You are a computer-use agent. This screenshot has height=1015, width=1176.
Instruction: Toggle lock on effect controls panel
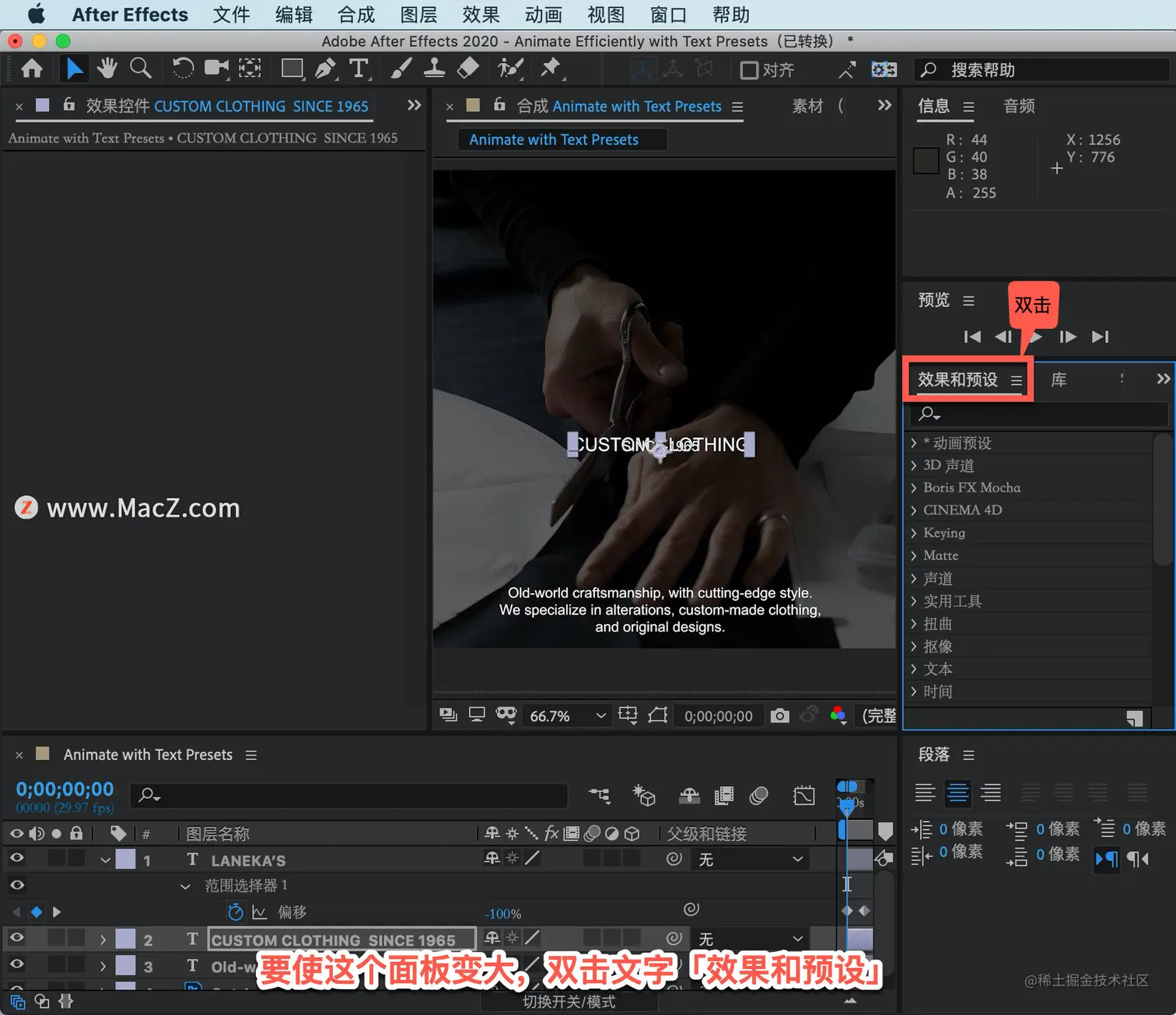tap(69, 104)
